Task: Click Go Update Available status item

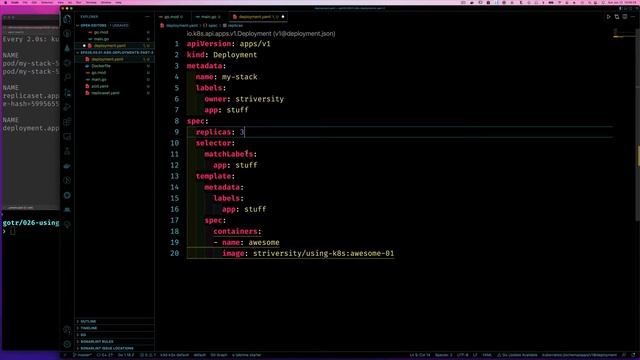Action: pyautogui.click(x=517, y=355)
